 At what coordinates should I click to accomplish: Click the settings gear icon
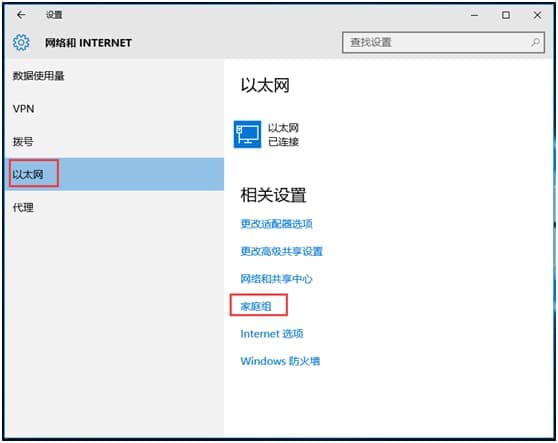21,42
